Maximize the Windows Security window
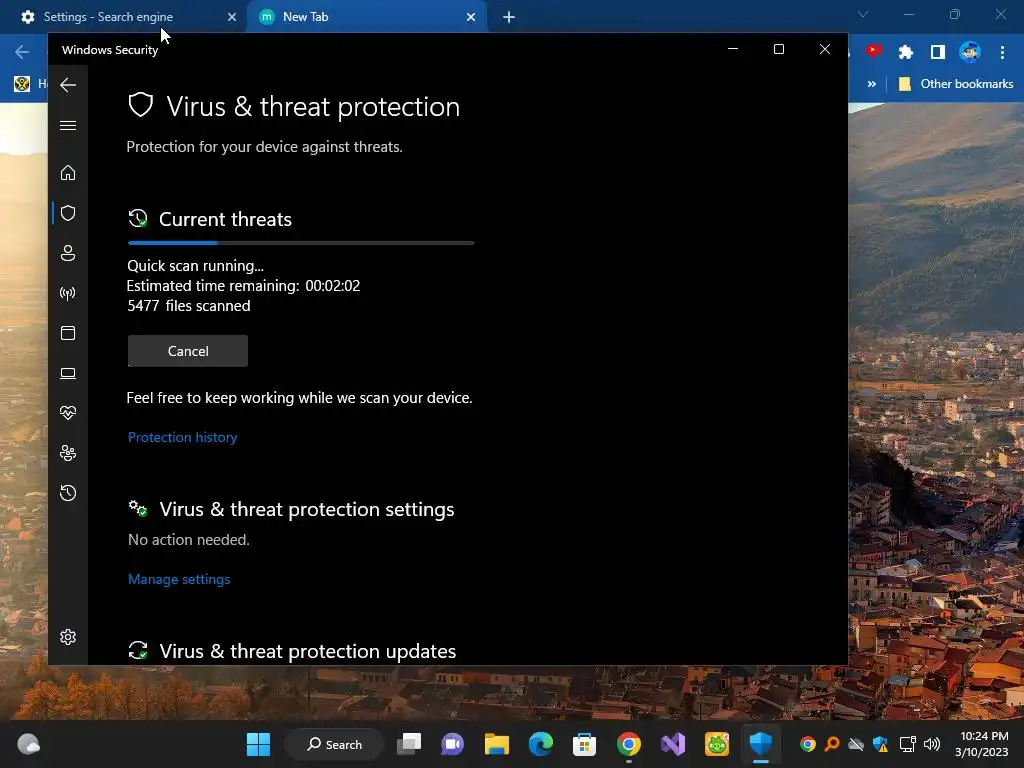Image resolution: width=1024 pixels, height=768 pixels. (x=778, y=49)
